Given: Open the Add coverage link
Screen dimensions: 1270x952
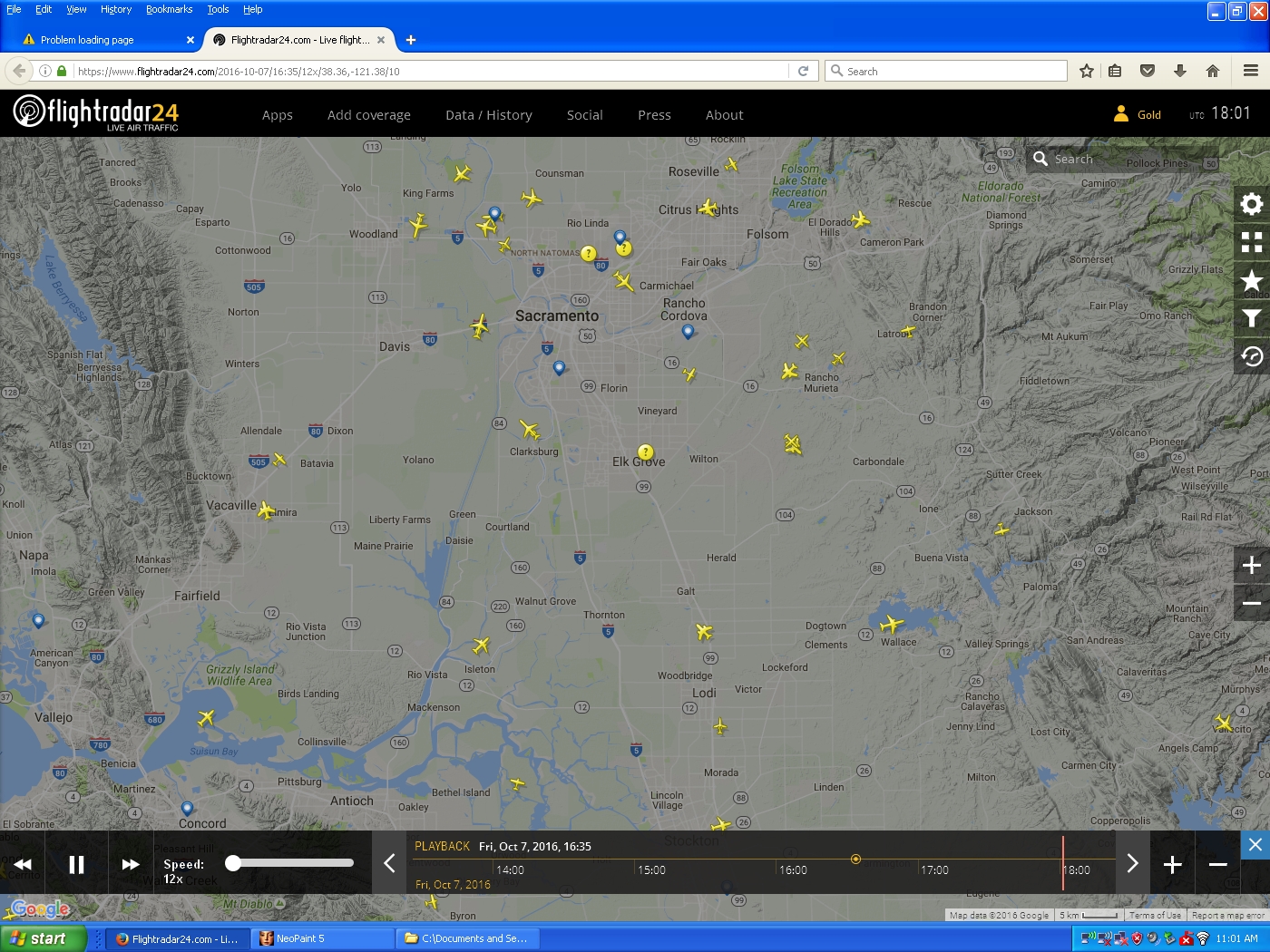Looking at the screenshot, I should (368, 115).
